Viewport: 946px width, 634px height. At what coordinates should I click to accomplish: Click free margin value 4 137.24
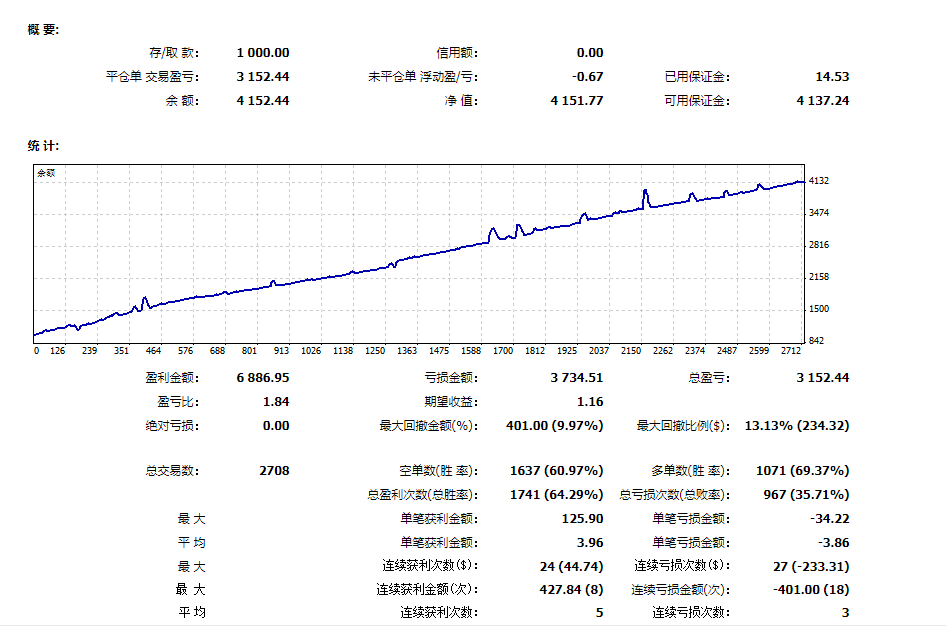pyautogui.click(x=822, y=101)
